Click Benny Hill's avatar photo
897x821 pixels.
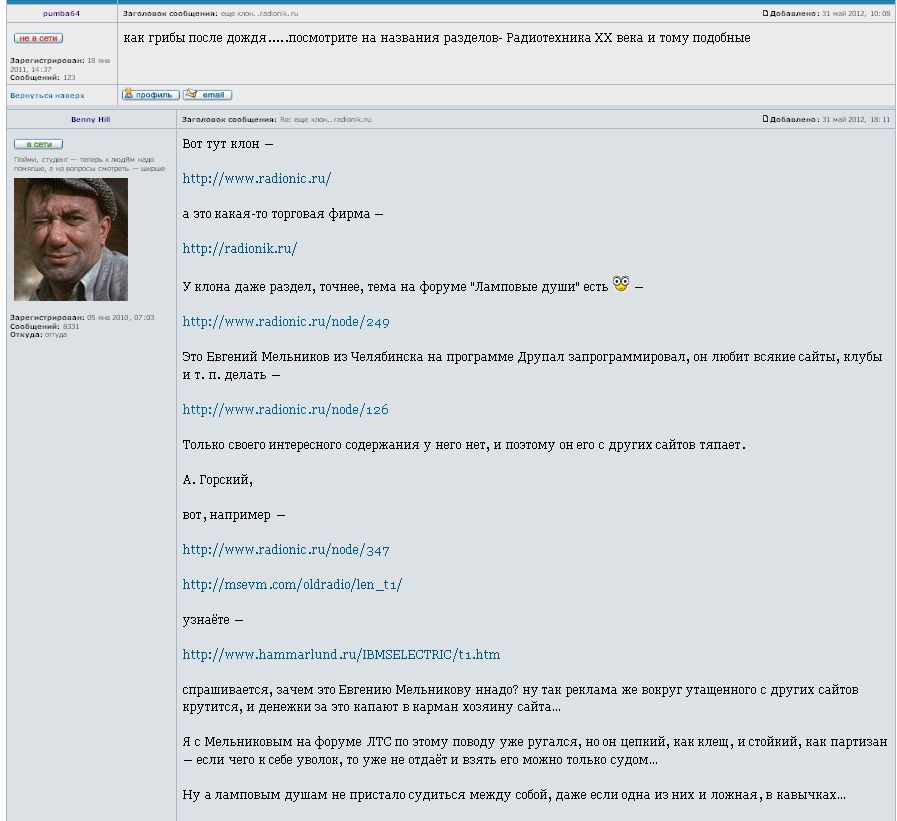(71, 239)
